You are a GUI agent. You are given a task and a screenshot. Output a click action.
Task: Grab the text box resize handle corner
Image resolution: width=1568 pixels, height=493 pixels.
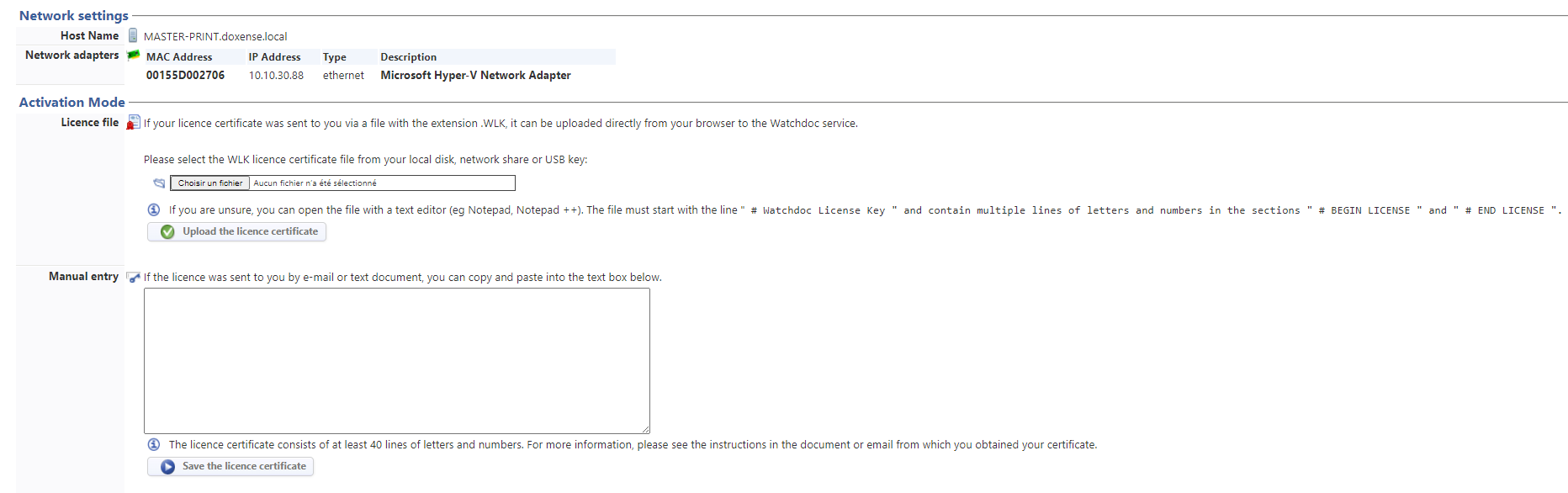645,429
